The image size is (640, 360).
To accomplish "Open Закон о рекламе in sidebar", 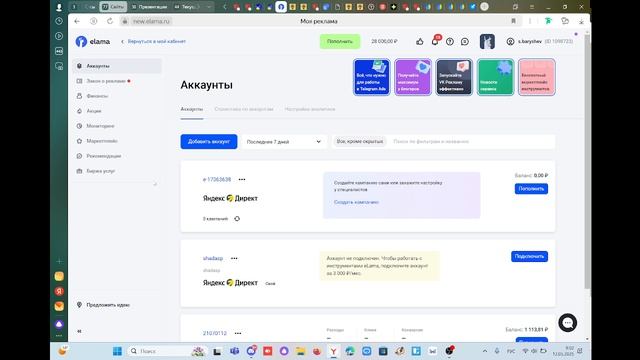I will tap(106, 81).
